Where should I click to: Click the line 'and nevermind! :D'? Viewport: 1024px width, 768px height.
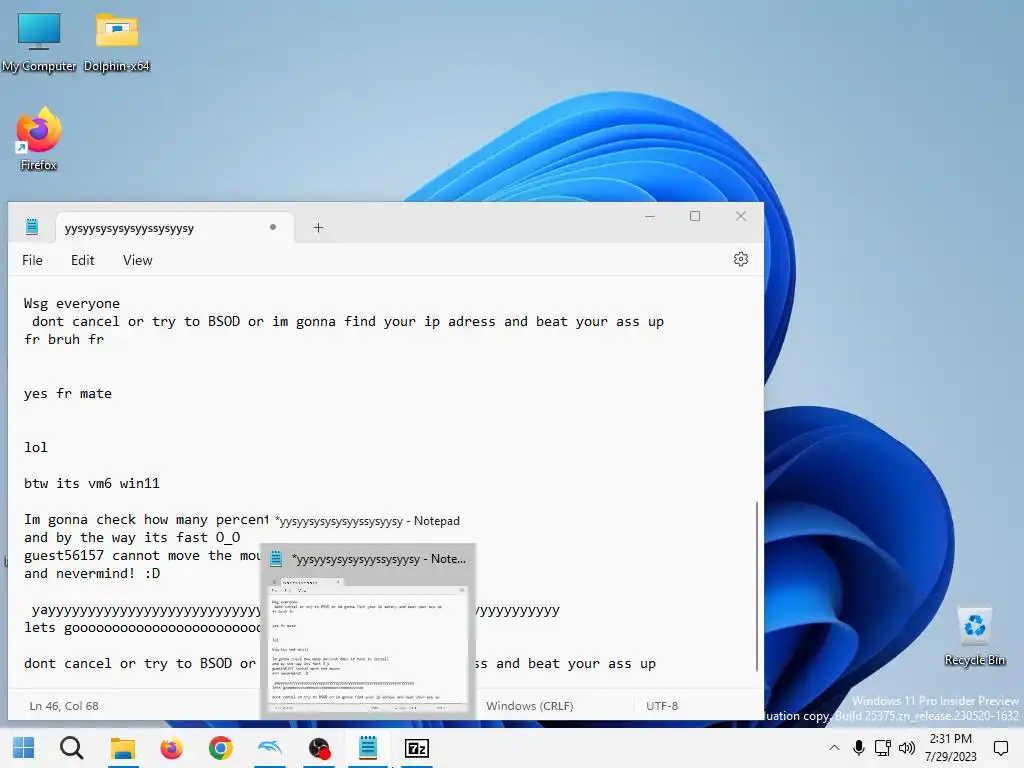tap(92, 573)
